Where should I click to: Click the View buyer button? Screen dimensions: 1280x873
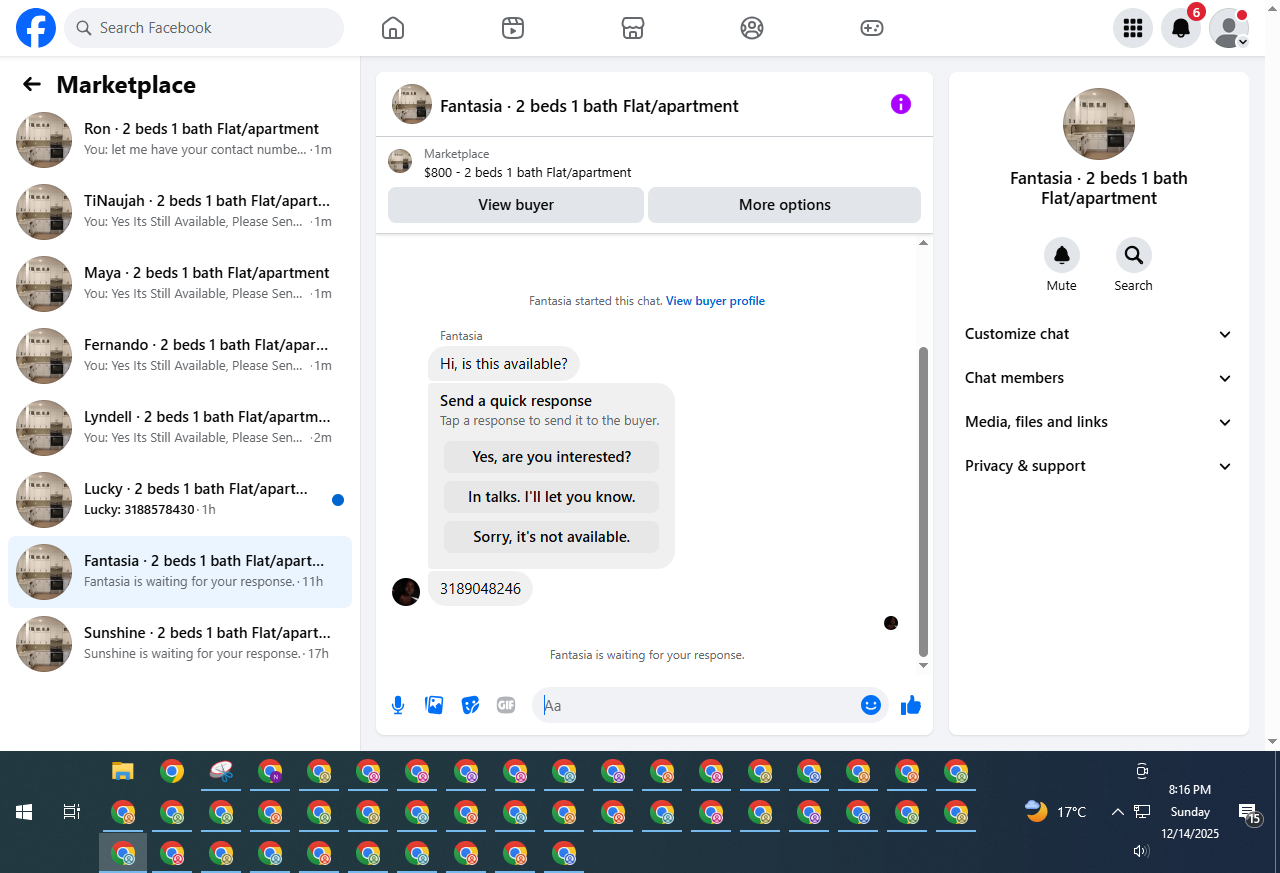pos(516,205)
